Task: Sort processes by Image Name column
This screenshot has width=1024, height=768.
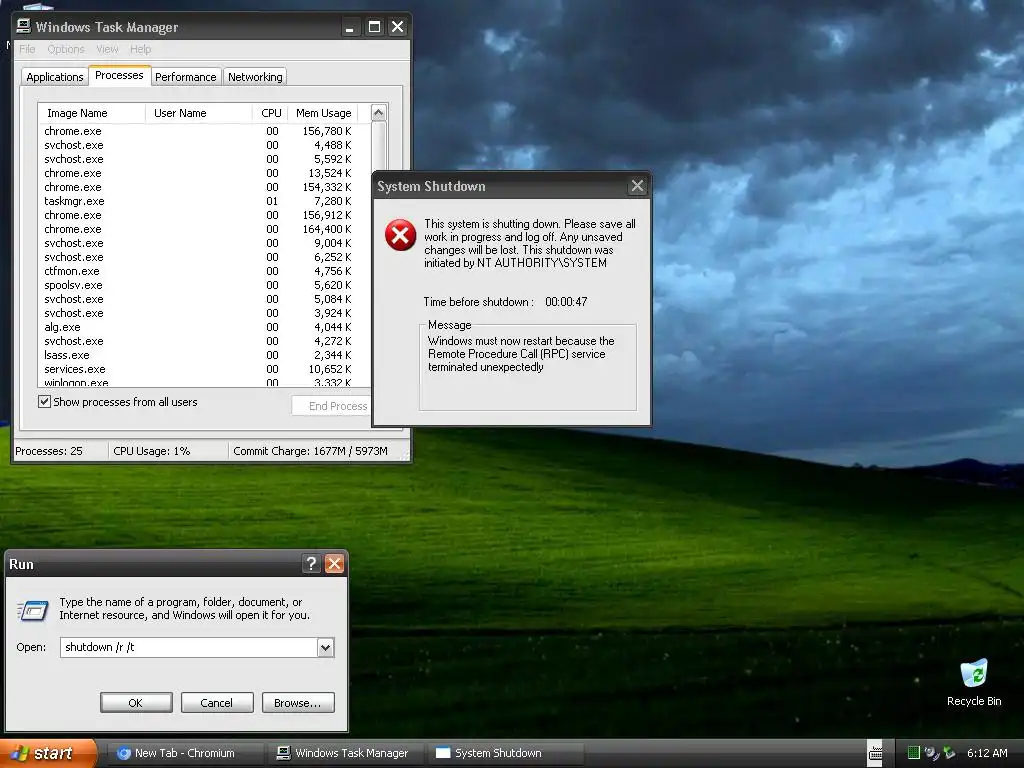Action: [91, 113]
